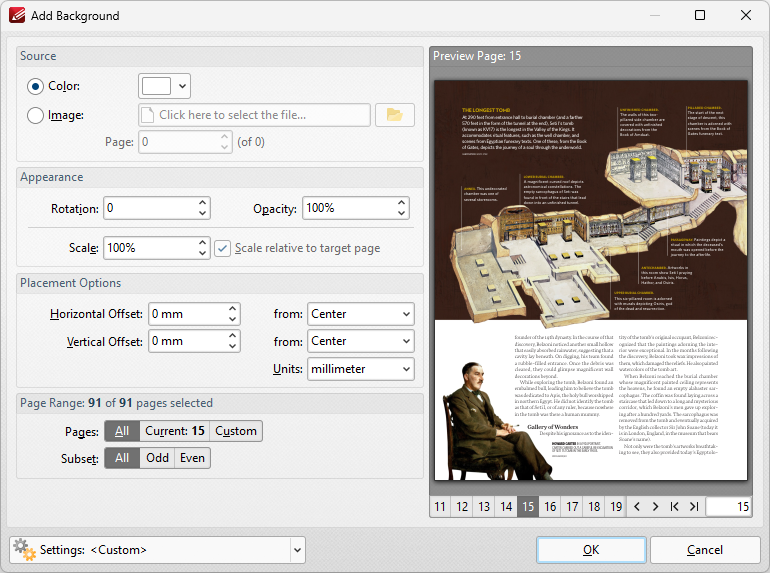This screenshot has width=770, height=573.
Task: Increase Horizontal Offset with up arrow
Action: (233, 308)
